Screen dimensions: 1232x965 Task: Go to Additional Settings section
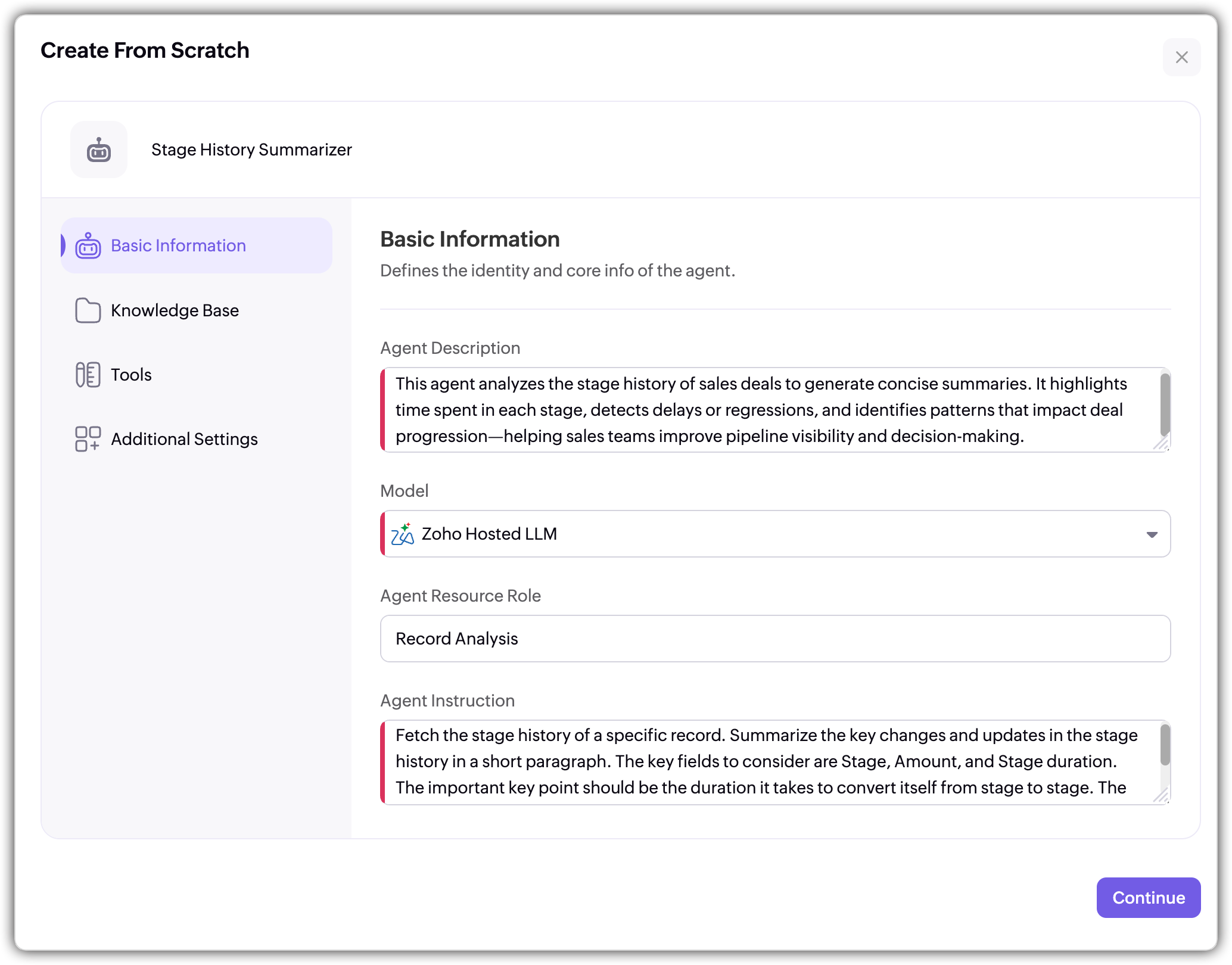point(184,439)
